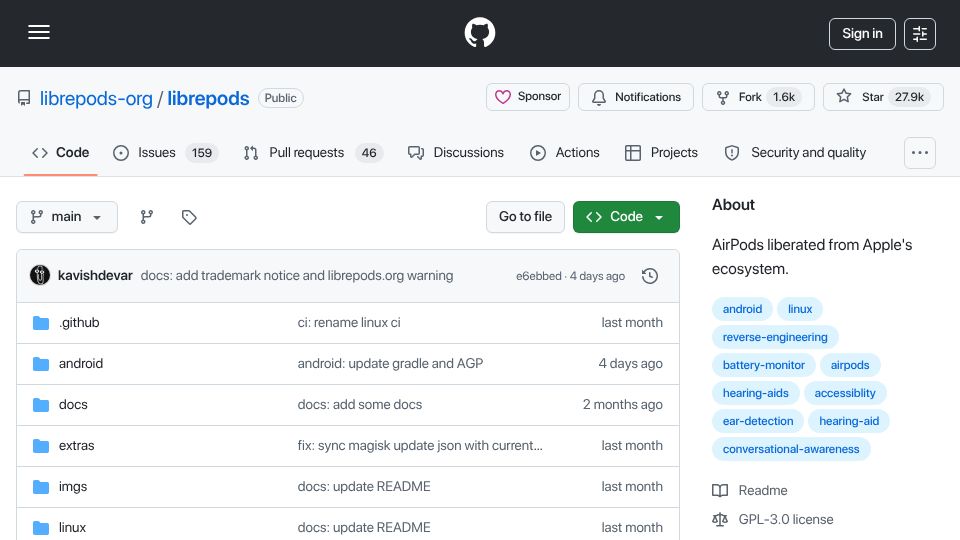Open librepods repository link

(208, 99)
